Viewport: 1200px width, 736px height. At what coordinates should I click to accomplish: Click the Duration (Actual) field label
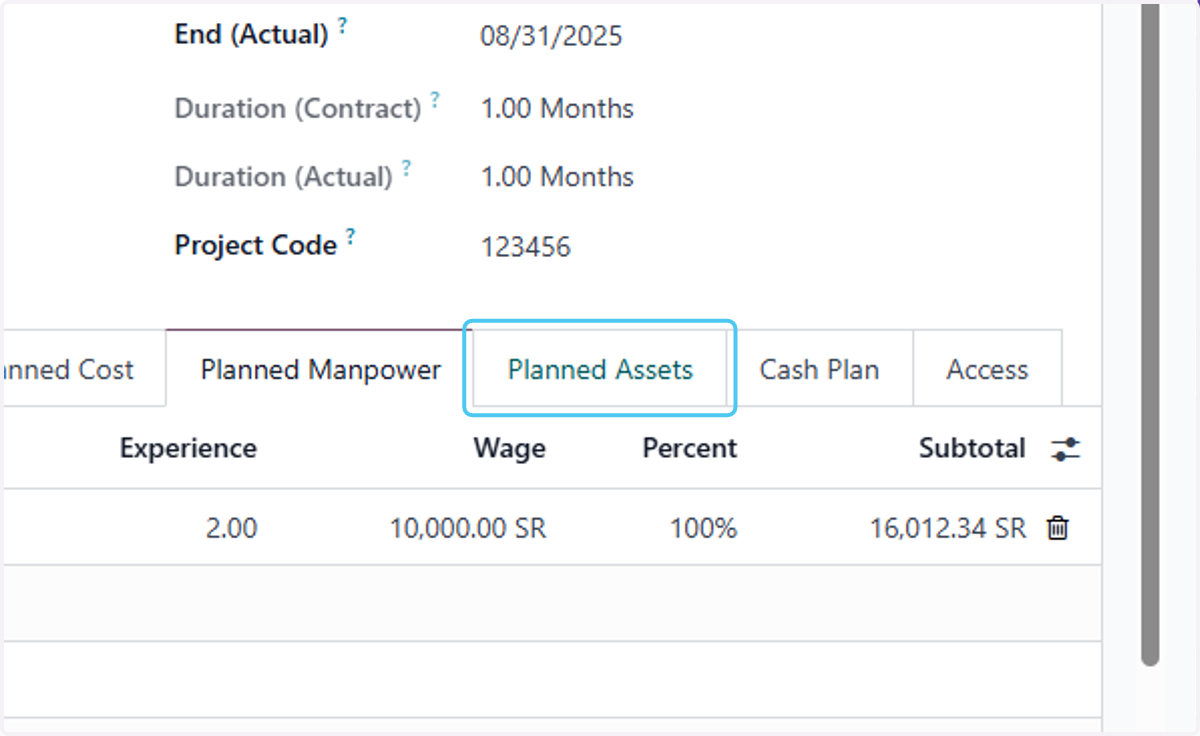pyautogui.click(x=284, y=177)
